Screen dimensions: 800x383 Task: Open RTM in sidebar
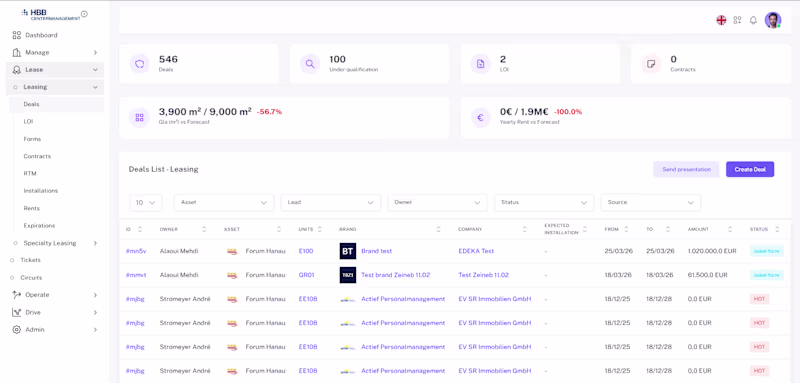click(x=30, y=173)
